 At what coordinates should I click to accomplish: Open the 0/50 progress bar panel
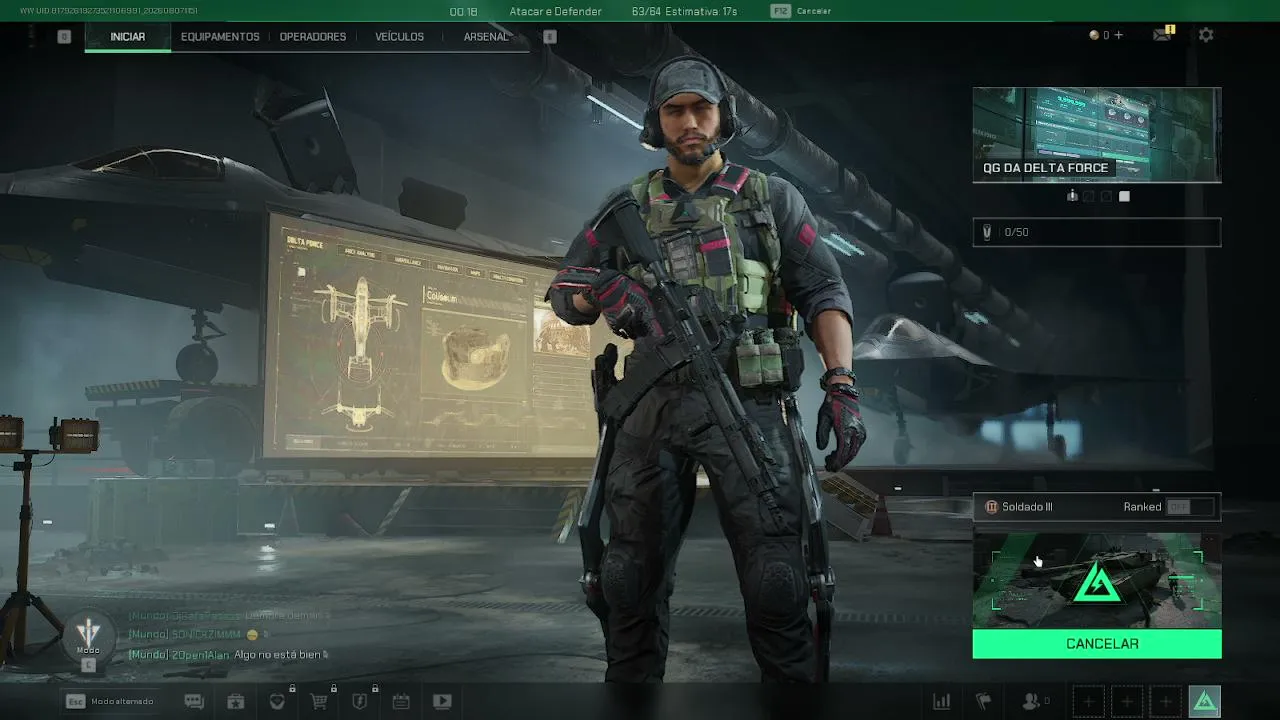click(1097, 232)
